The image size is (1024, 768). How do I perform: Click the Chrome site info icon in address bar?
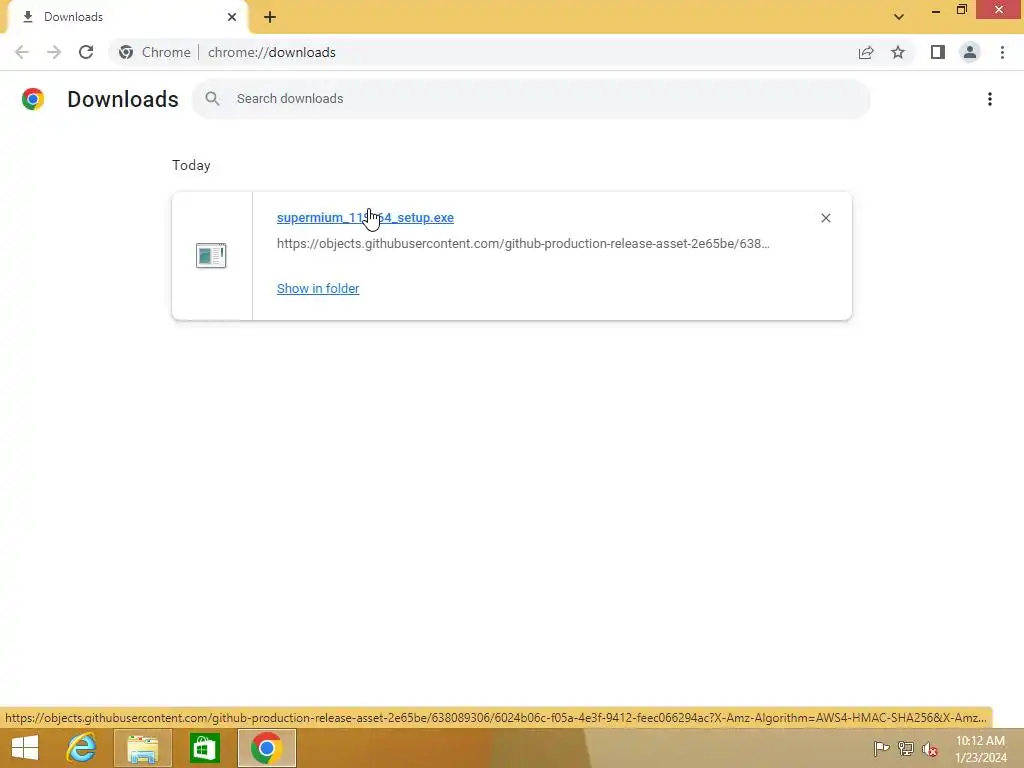pos(126,52)
